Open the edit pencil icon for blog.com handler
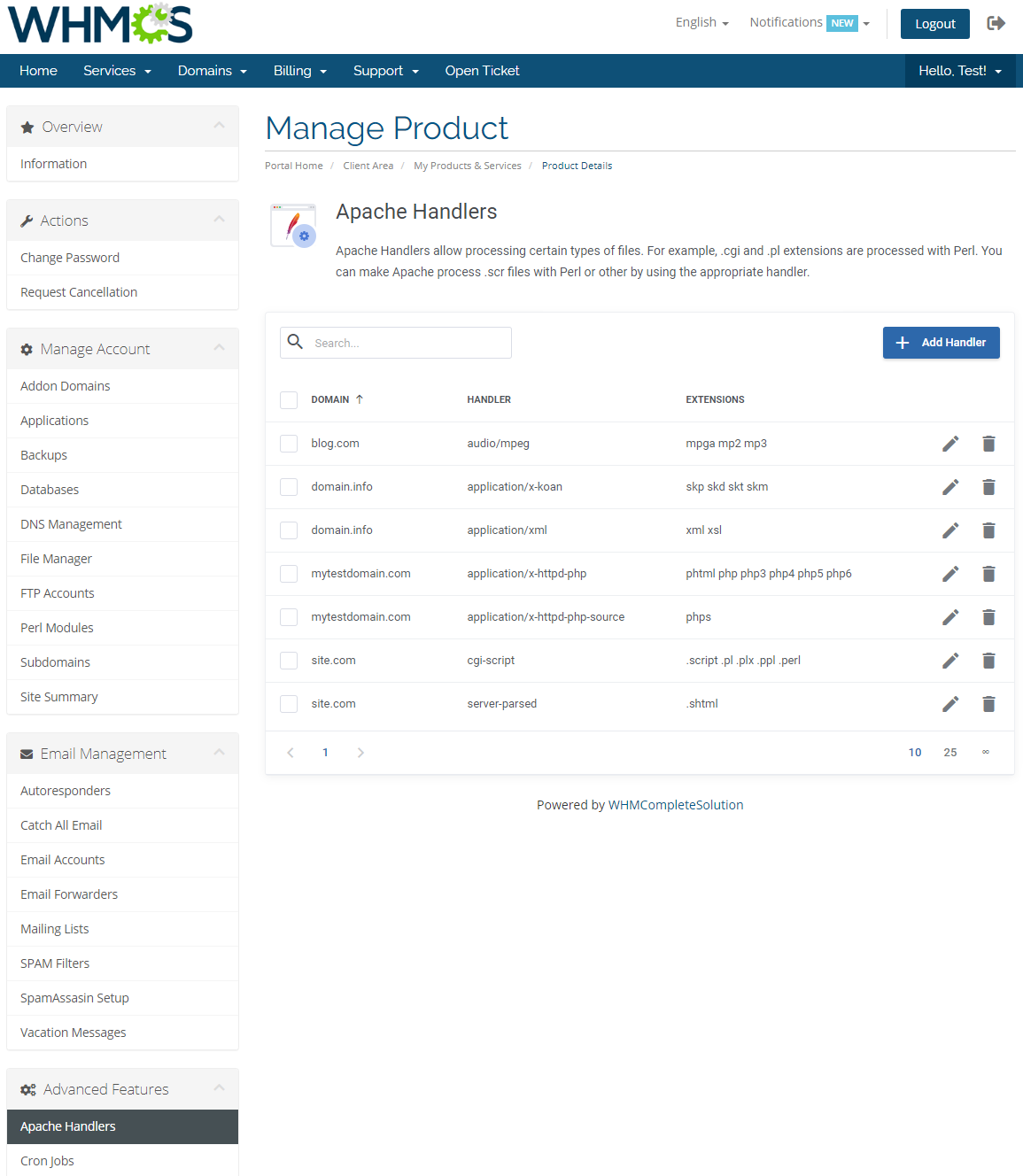1023x1176 pixels. pos(949,443)
